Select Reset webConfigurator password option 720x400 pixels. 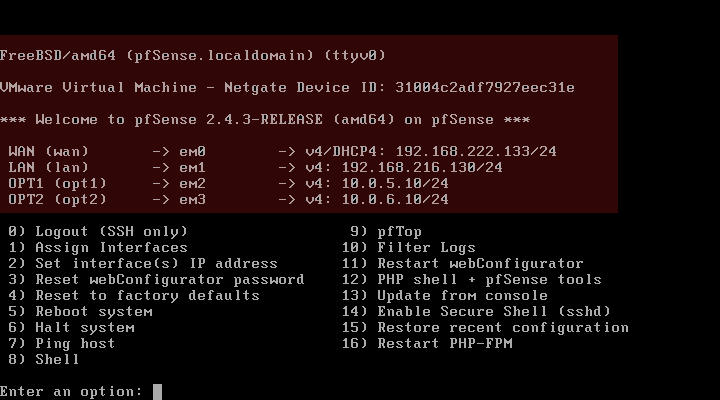(156, 280)
